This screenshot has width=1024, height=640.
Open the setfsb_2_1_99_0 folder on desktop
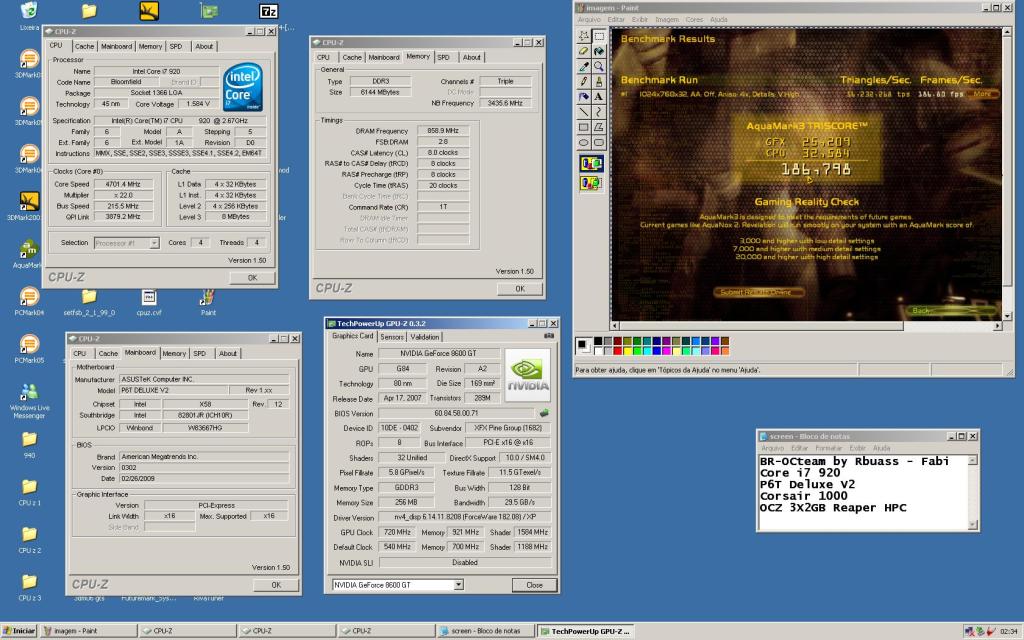(x=89, y=302)
